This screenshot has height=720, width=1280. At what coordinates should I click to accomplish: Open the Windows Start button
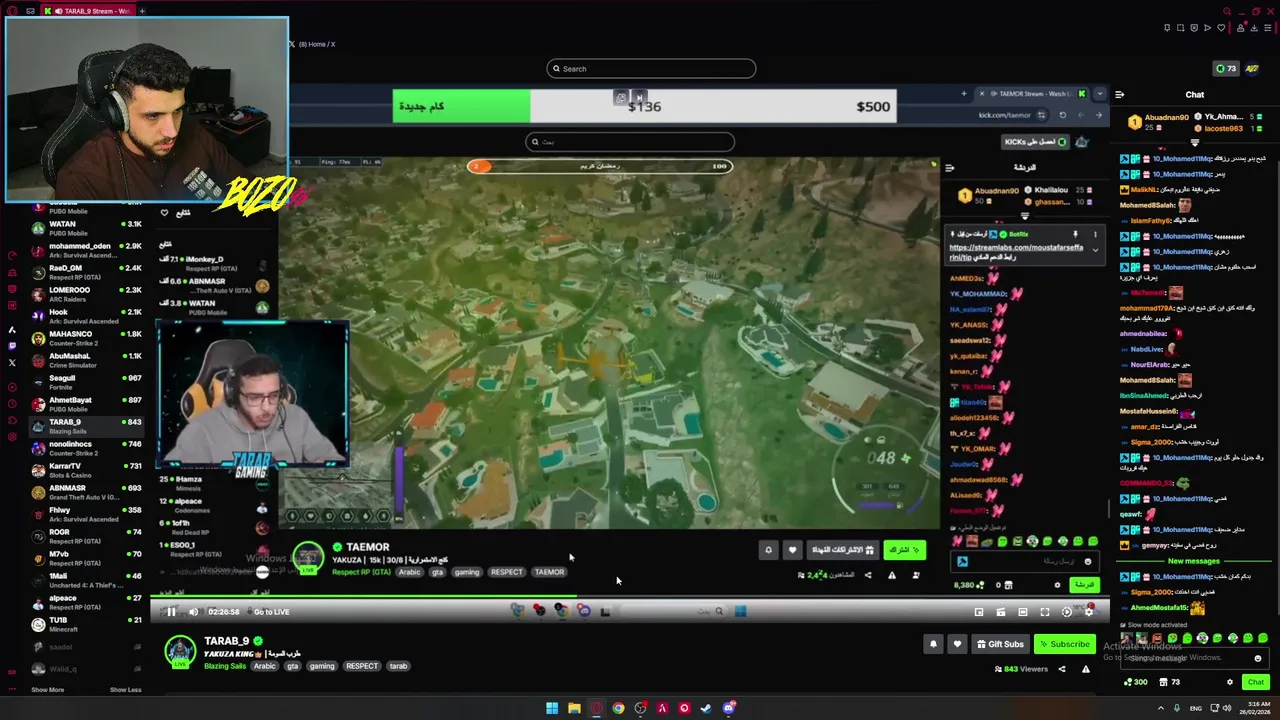click(x=552, y=708)
